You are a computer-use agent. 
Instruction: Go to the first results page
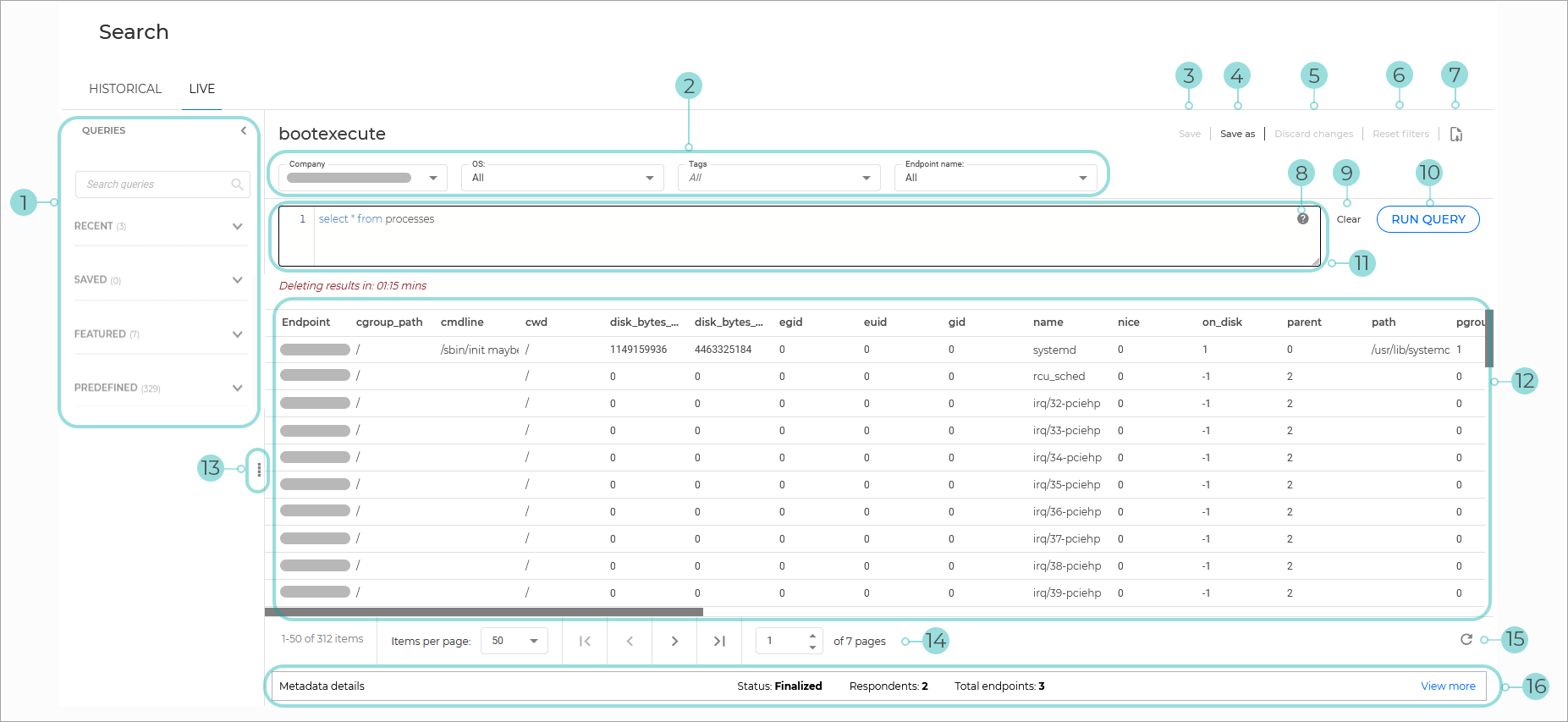pos(585,641)
